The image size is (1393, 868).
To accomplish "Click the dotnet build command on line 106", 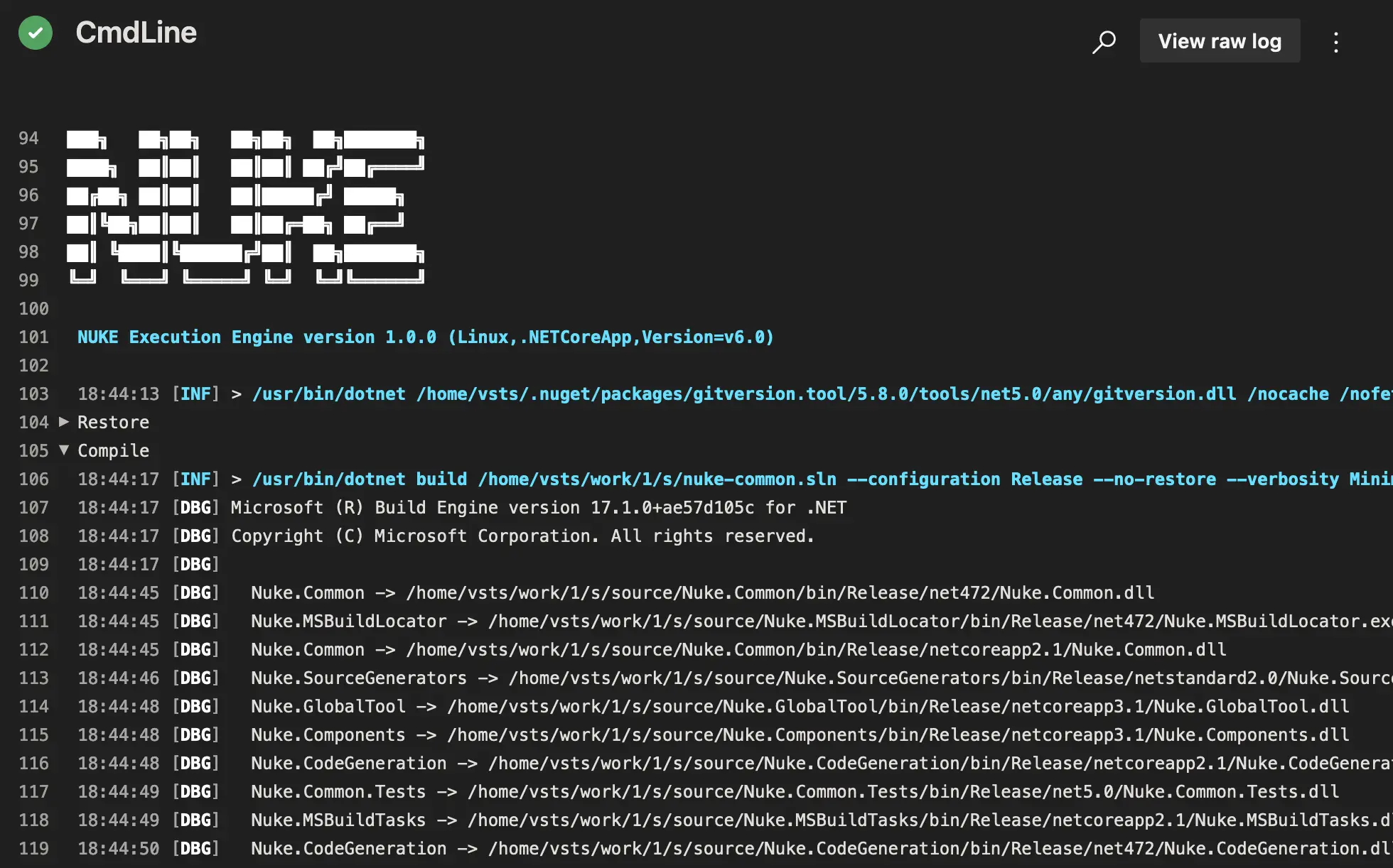I will click(x=822, y=479).
